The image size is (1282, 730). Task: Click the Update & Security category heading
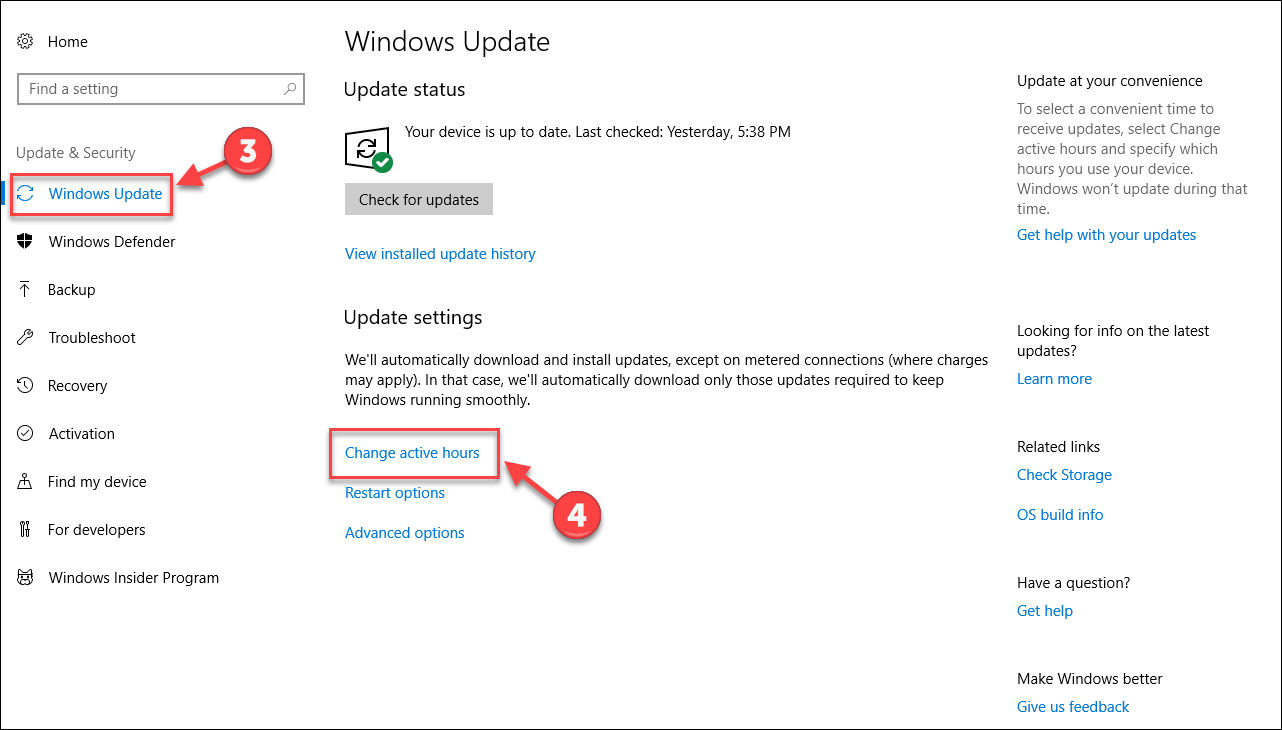click(x=76, y=153)
